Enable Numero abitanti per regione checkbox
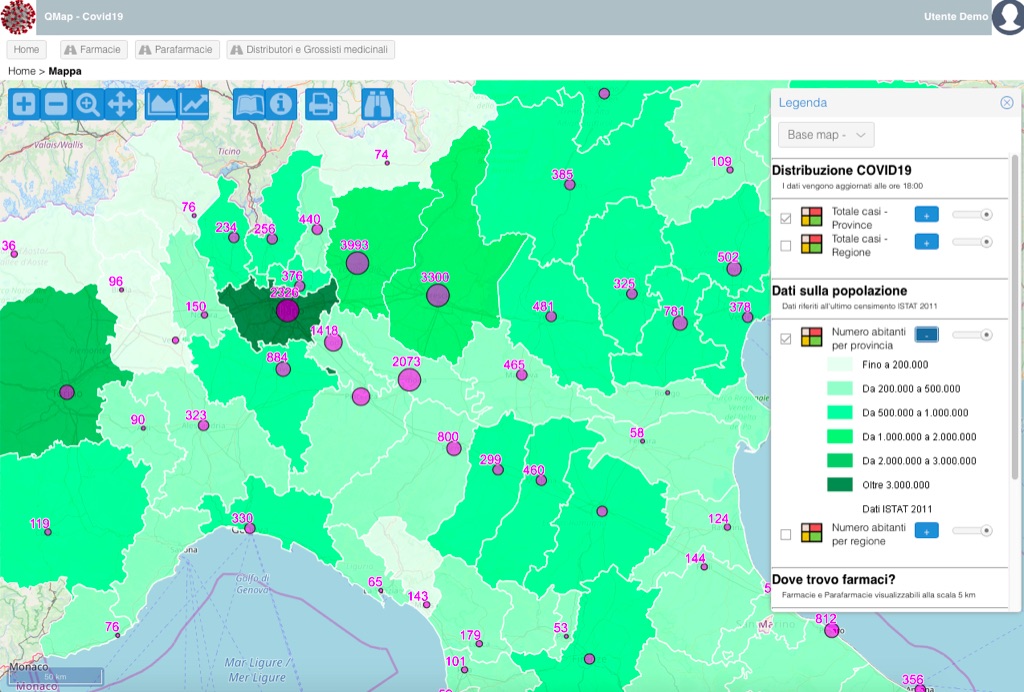1024x692 pixels. 786,534
